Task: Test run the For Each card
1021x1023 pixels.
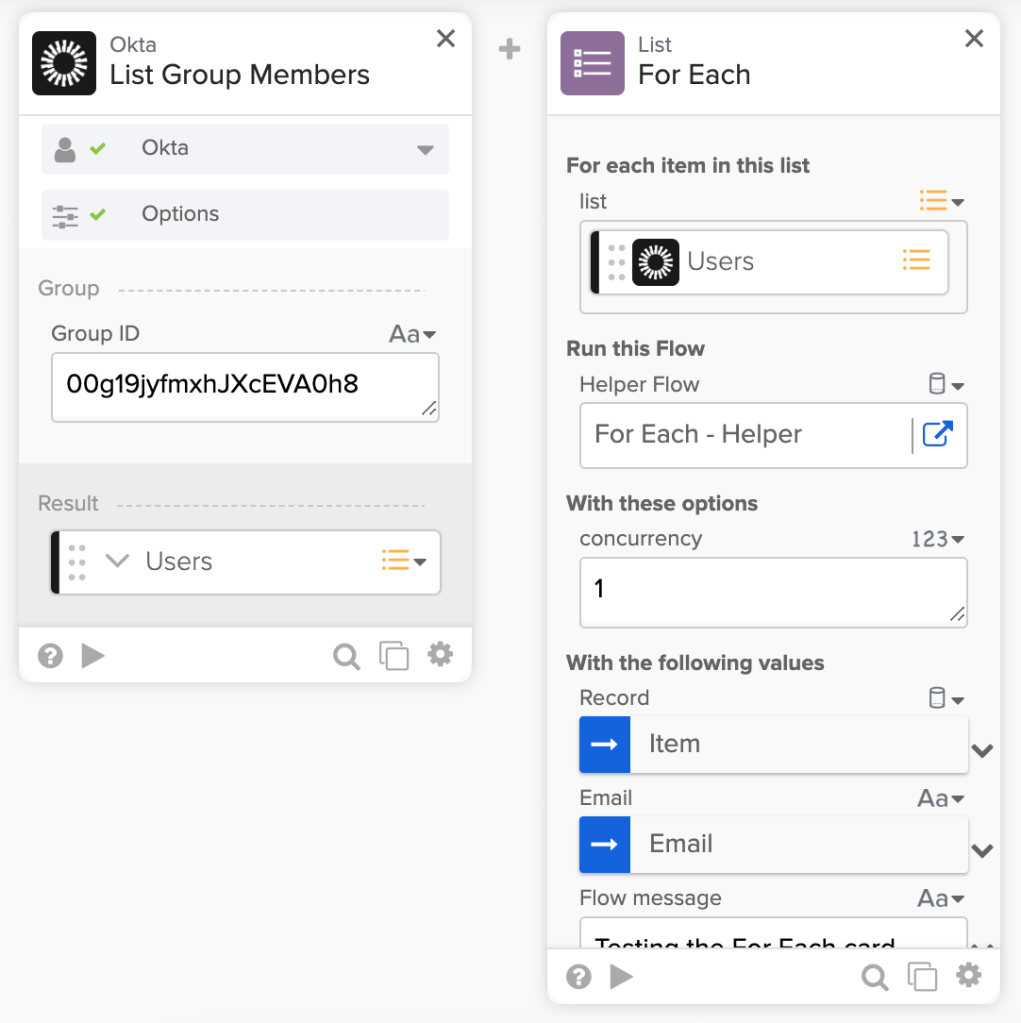Action: click(621, 976)
